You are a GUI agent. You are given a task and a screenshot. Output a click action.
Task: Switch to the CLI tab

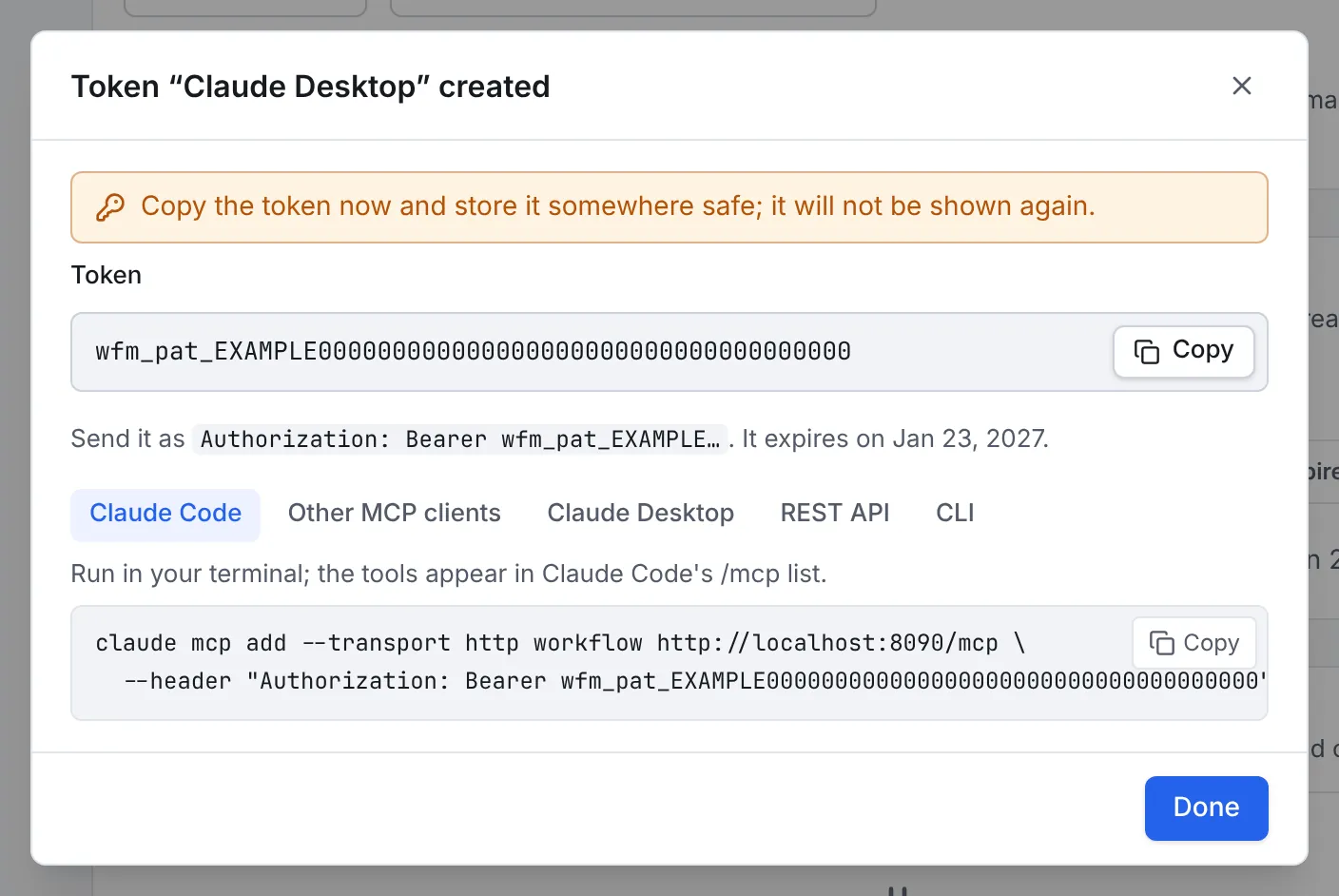955,515
